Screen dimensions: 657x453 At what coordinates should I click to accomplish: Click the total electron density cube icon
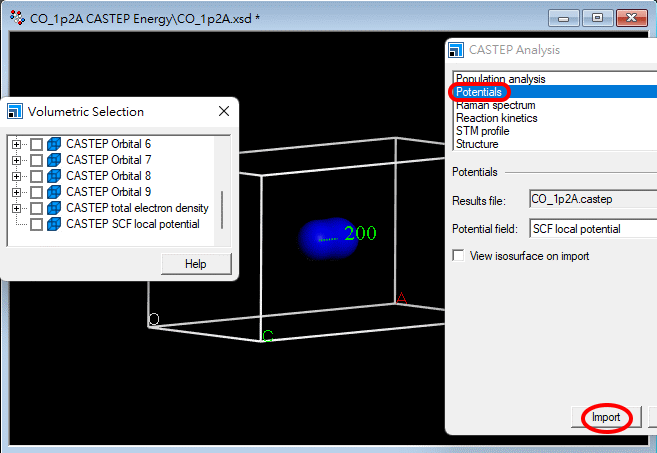54,208
